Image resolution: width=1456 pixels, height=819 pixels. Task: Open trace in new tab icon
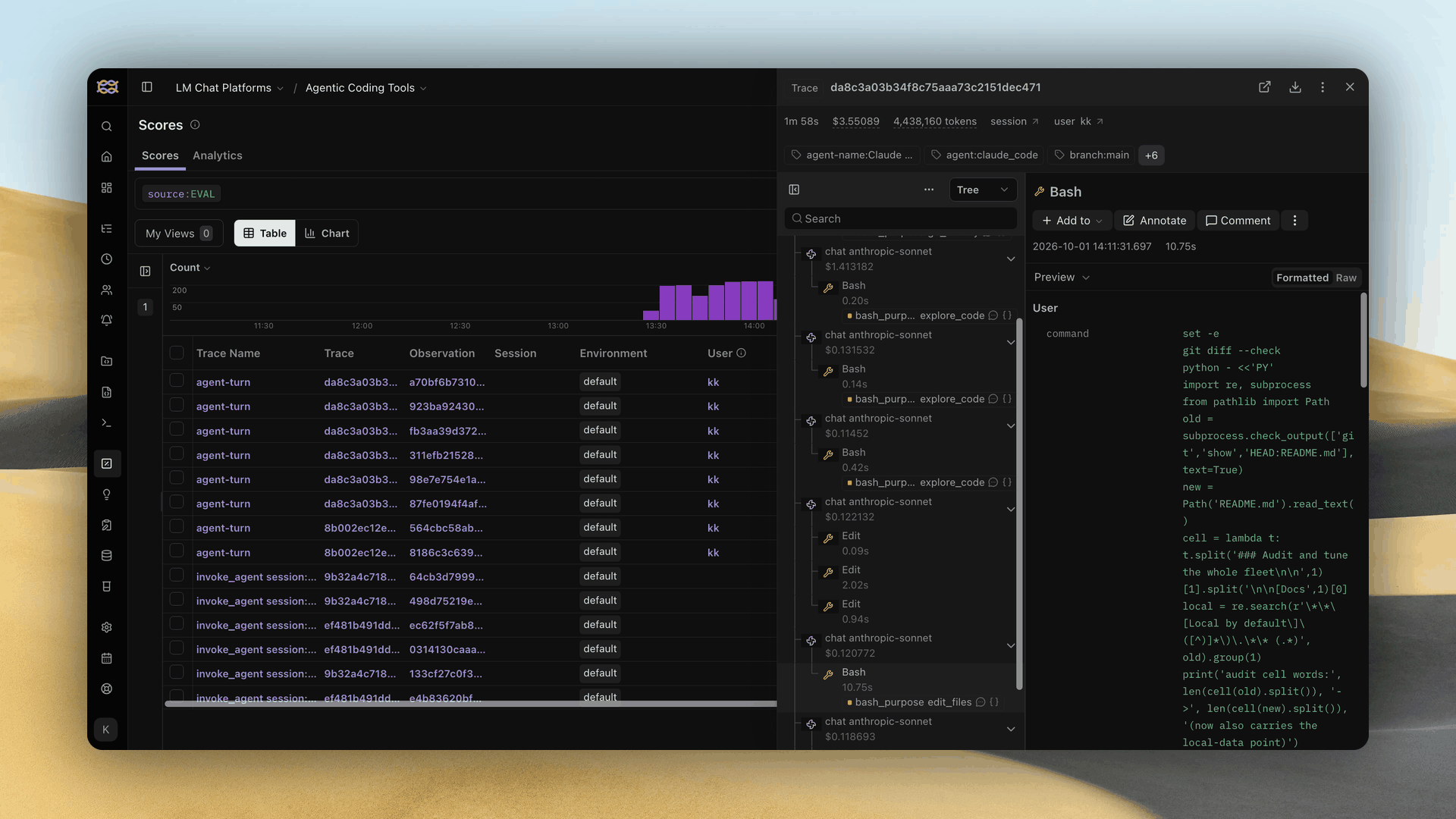click(x=1265, y=87)
